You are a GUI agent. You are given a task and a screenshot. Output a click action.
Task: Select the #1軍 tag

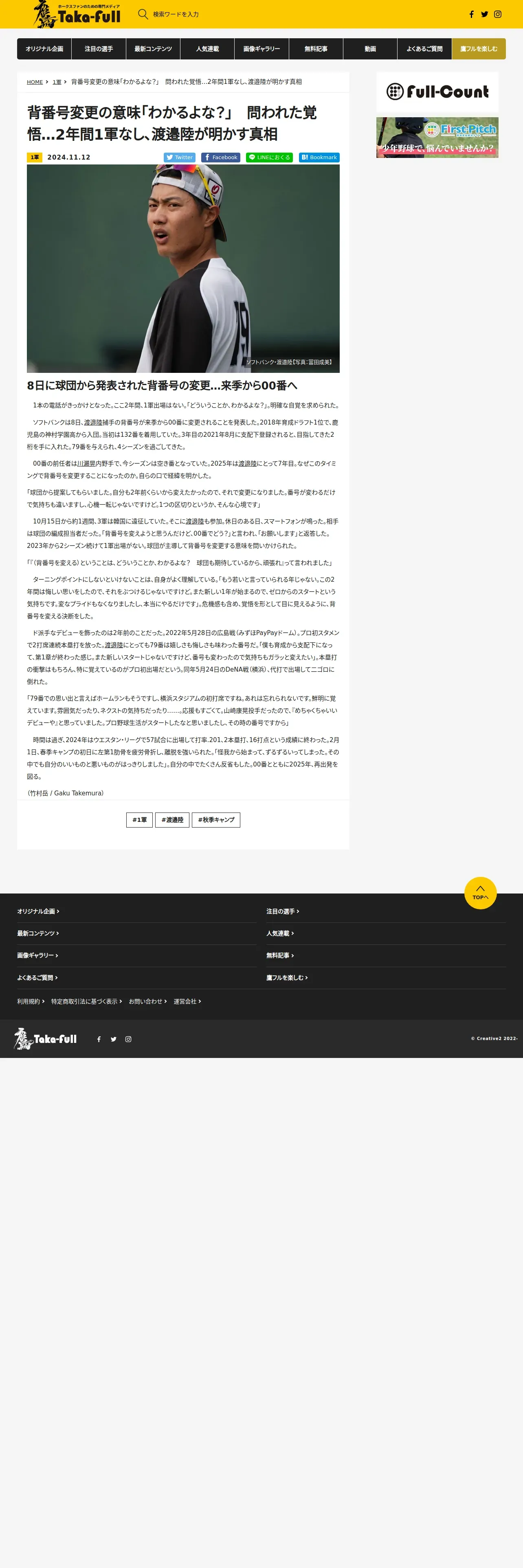pos(139,820)
